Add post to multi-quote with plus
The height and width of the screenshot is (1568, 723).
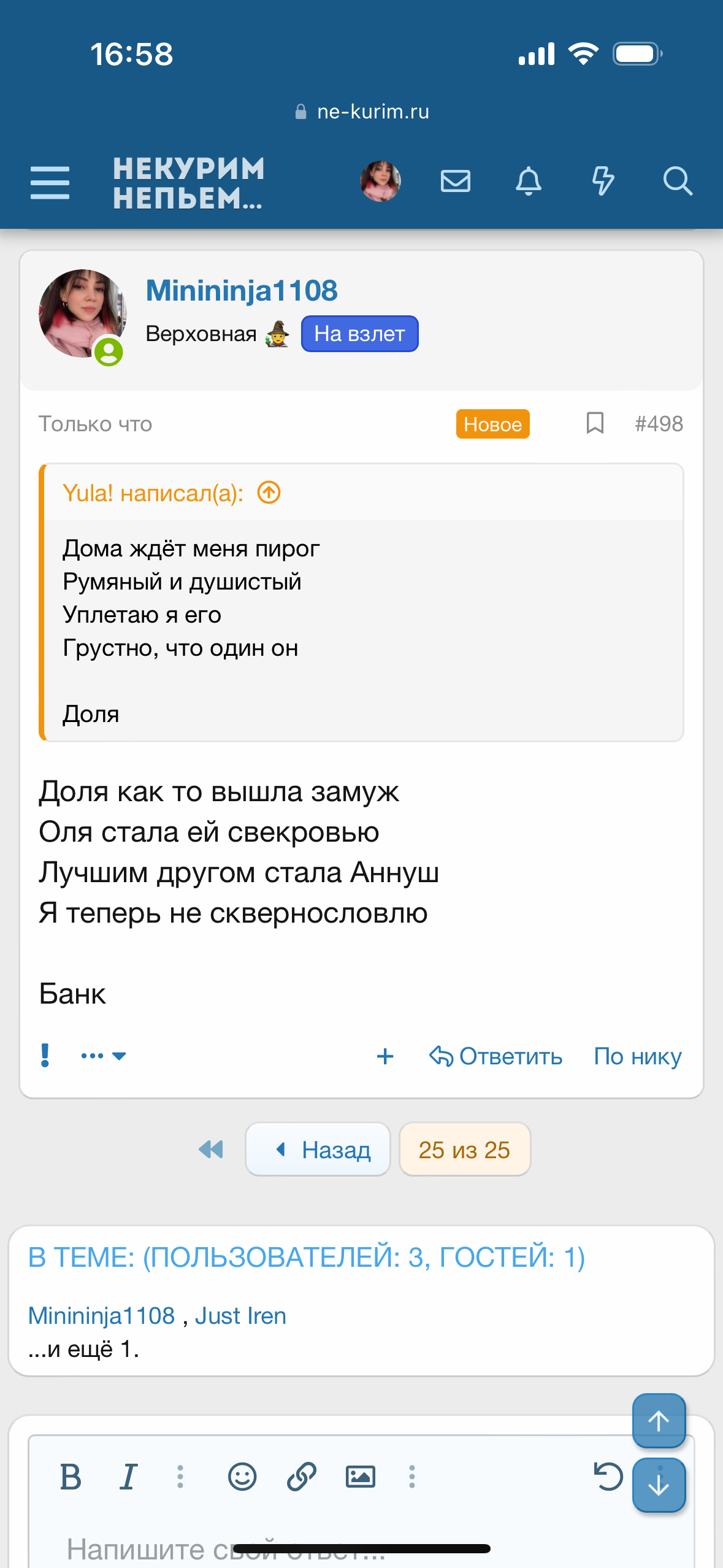point(385,1056)
